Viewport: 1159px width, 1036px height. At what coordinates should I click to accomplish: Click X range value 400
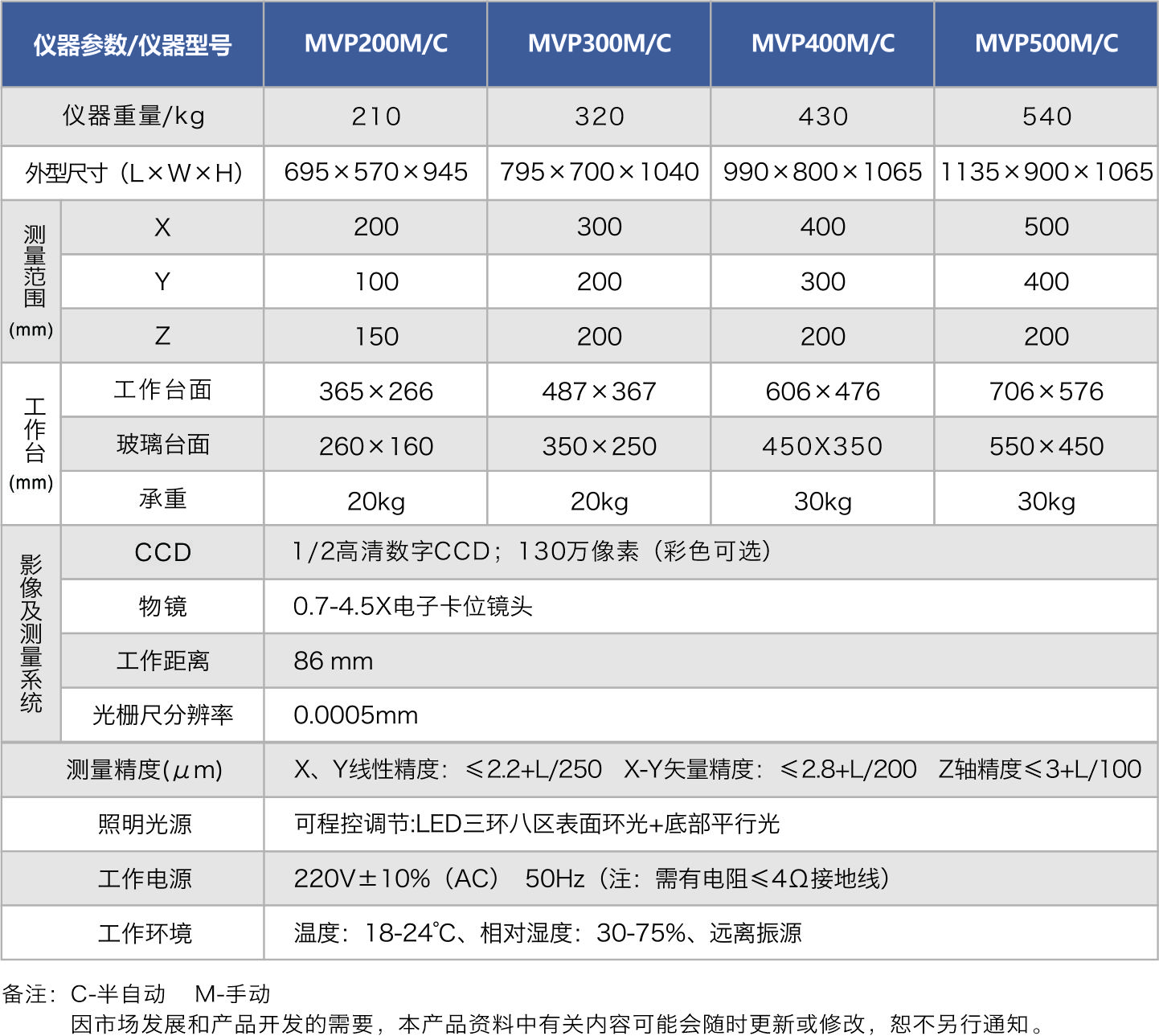pos(822,227)
